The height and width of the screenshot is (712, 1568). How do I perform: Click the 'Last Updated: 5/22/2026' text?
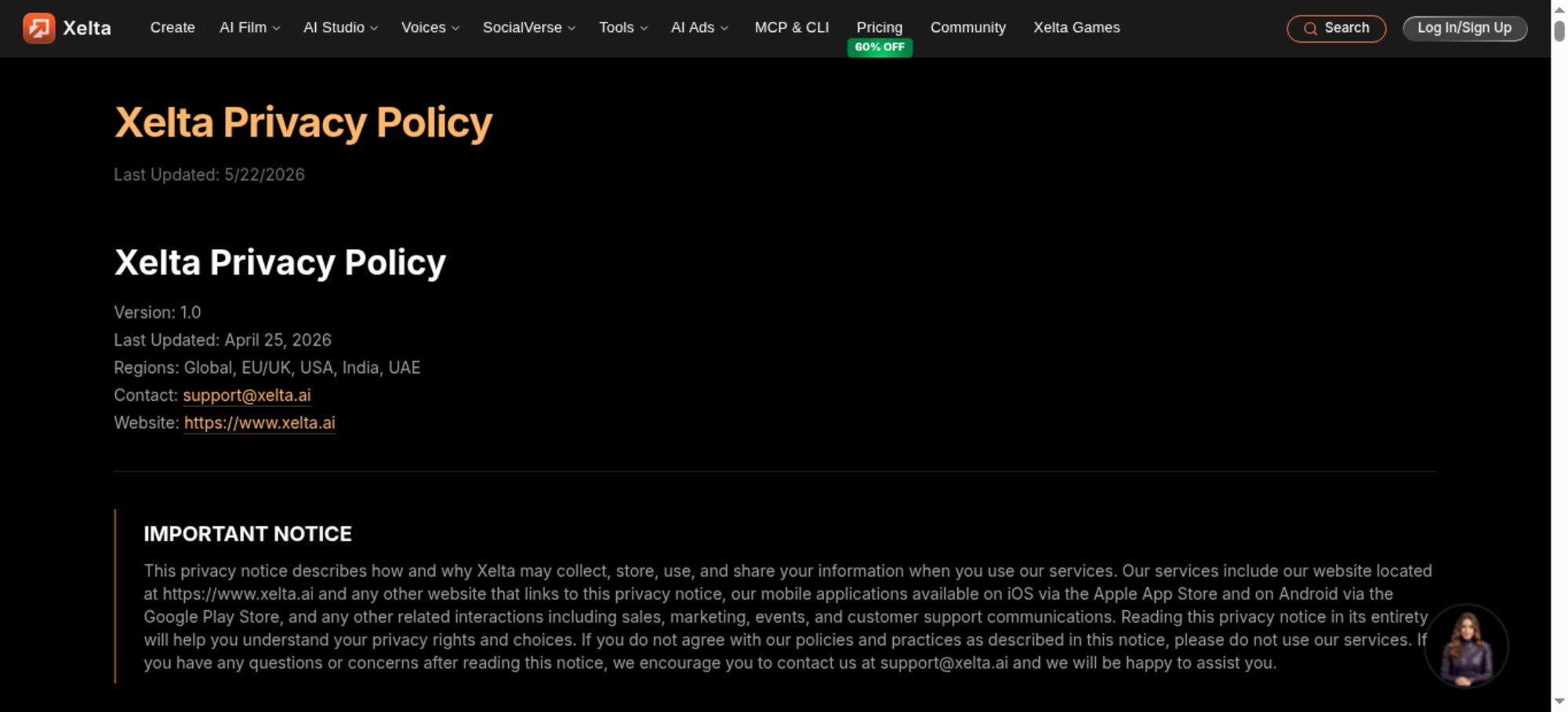coord(209,175)
